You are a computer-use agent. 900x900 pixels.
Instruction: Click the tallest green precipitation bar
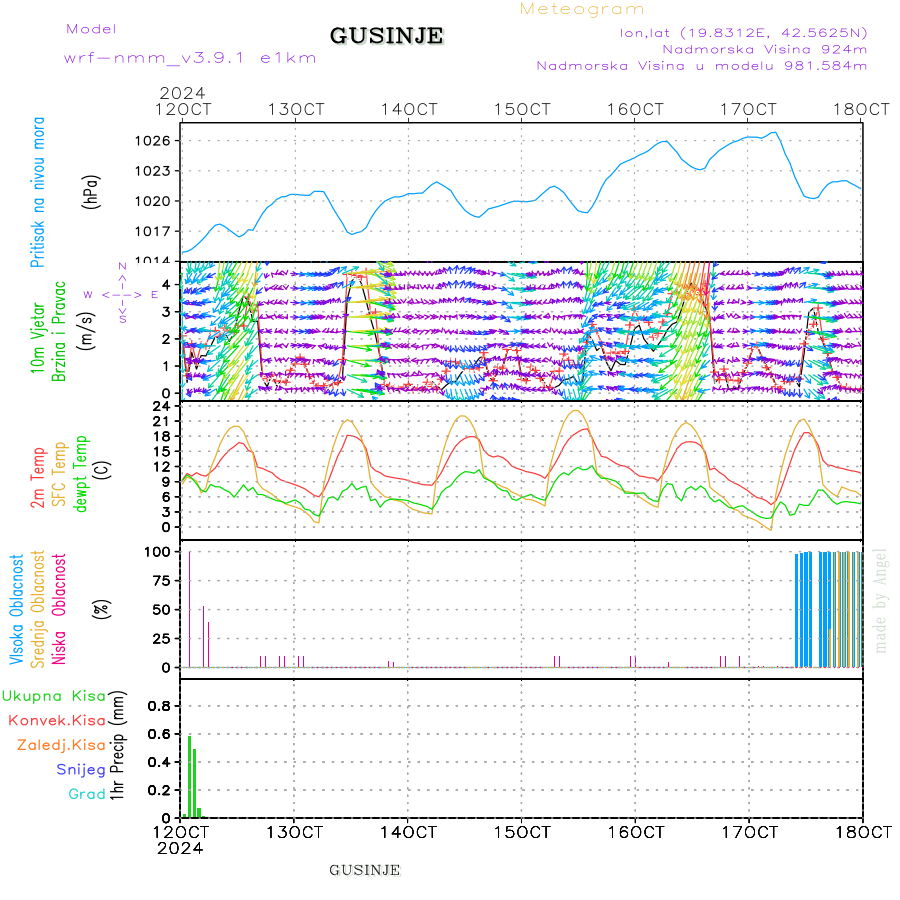click(189, 777)
